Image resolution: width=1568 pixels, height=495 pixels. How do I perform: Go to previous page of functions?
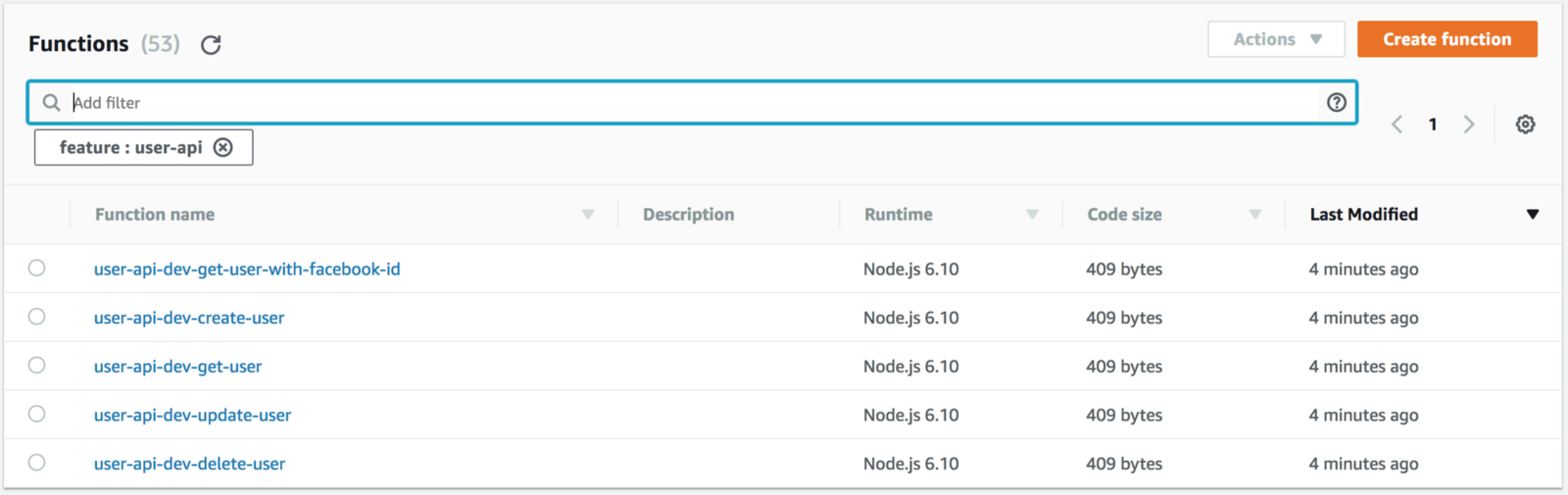pos(1396,124)
